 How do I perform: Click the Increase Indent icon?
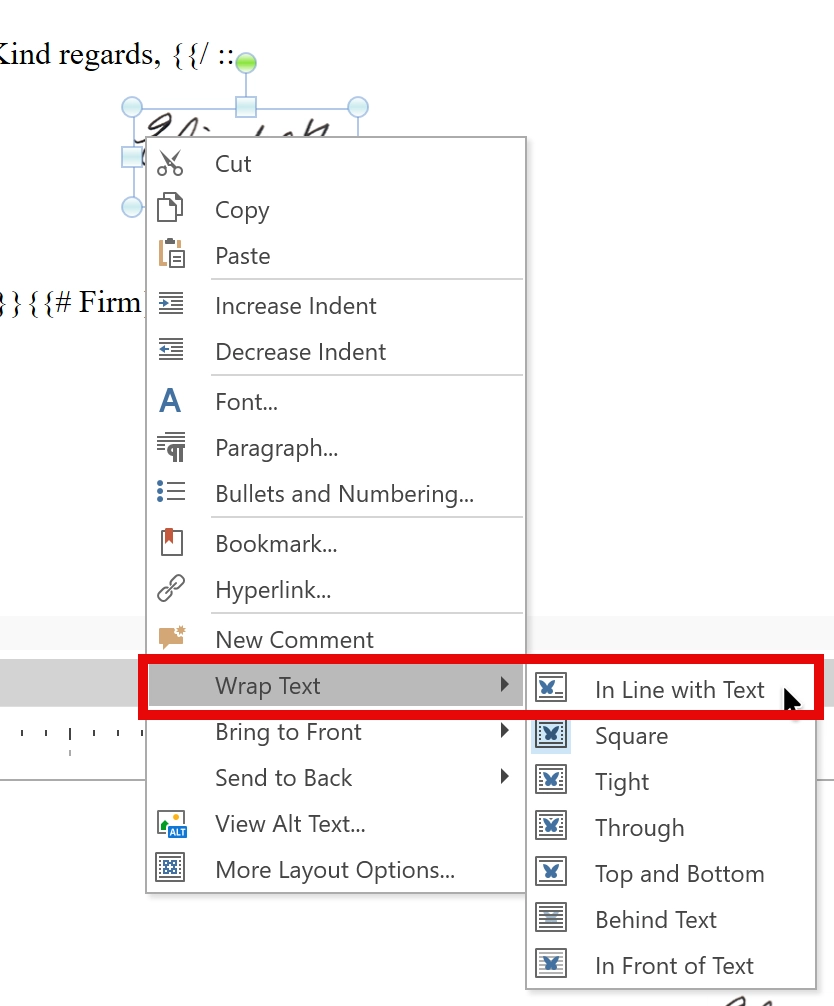coord(171,303)
